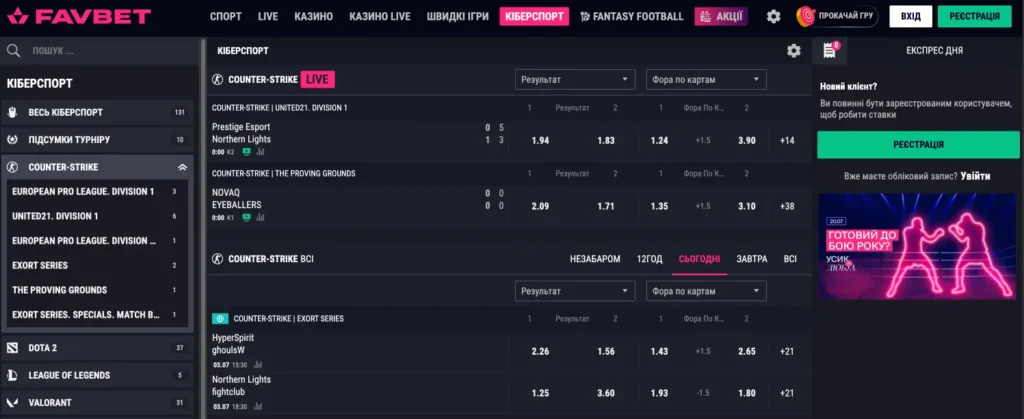1024x419 pixels.
Task: Click the FAVBET logo
Action: coord(78,16)
